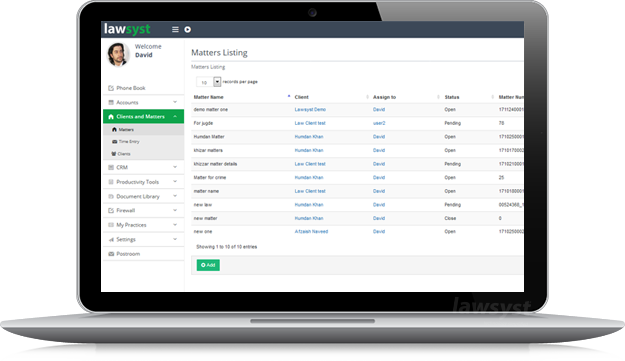
Task: Open the Lawsyst Demo client link
Action: (x=310, y=110)
